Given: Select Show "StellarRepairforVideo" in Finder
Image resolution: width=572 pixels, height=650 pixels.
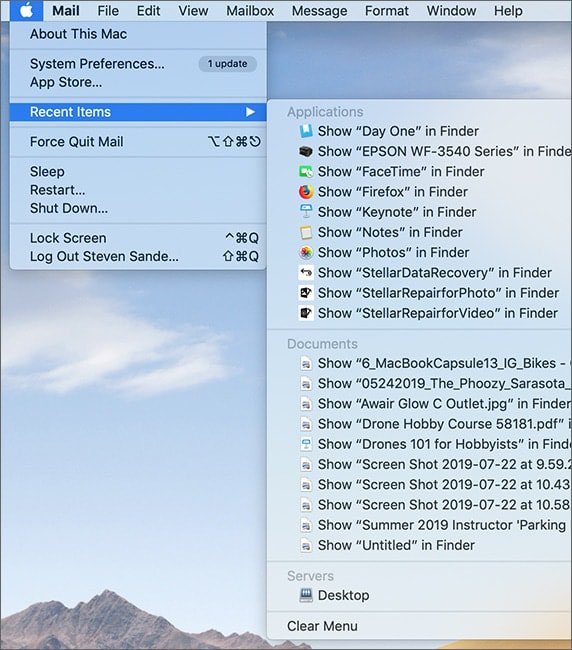Looking at the screenshot, I should (419, 313).
